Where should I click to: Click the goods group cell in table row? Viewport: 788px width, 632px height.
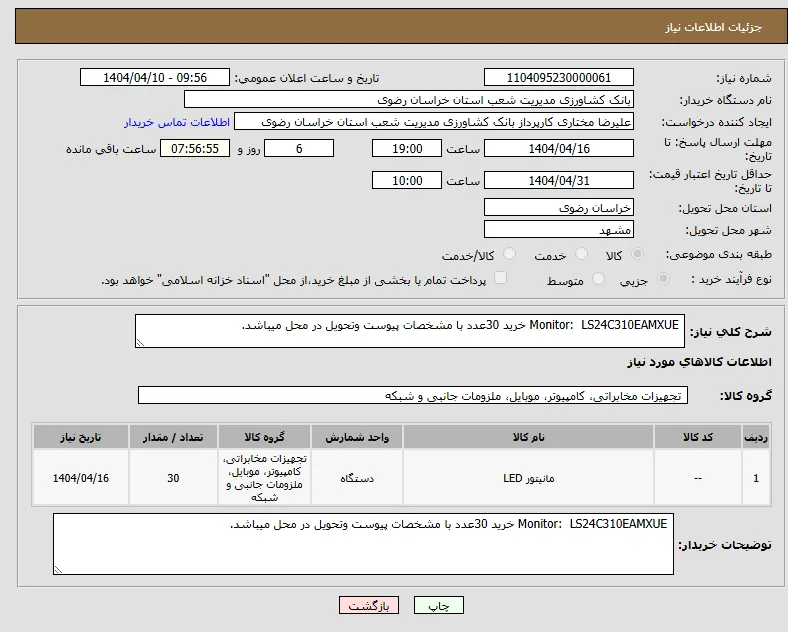tap(264, 478)
